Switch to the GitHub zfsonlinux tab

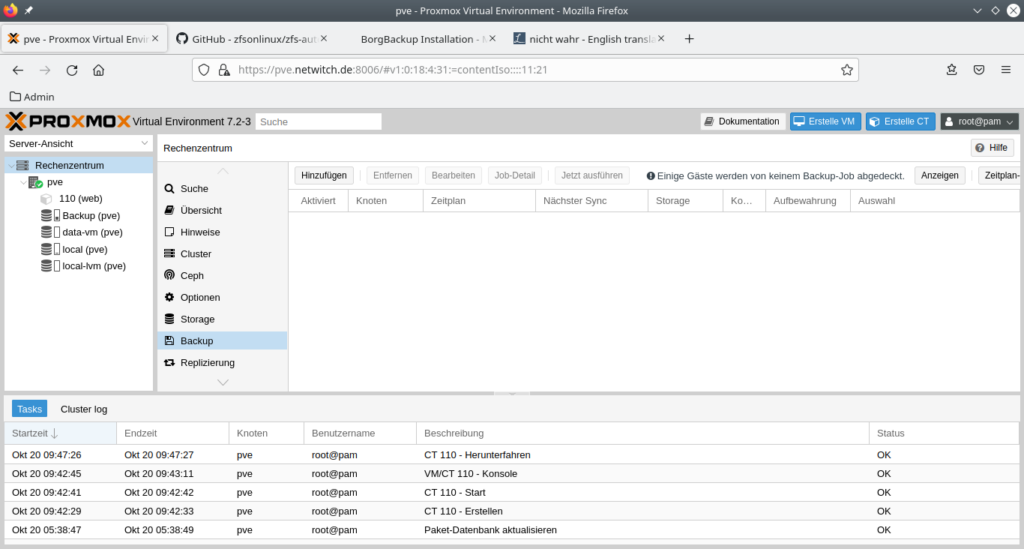pyautogui.click(x=251, y=39)
